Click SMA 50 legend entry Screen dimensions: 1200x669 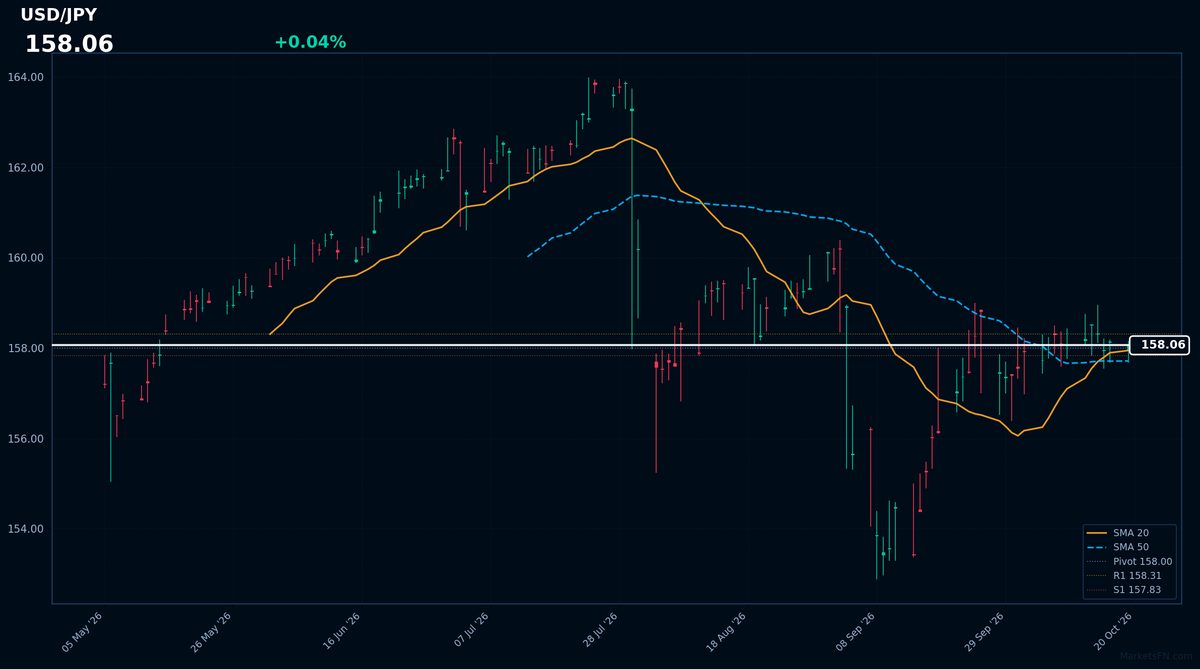click(1118, 547)
